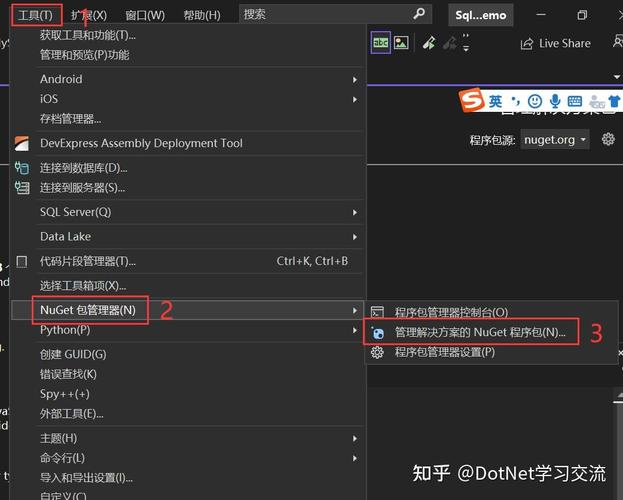The width and height of the screenshot is (623, 500).
Task: Open the nuget.org package source dropdown
Action: pos(555,140)
